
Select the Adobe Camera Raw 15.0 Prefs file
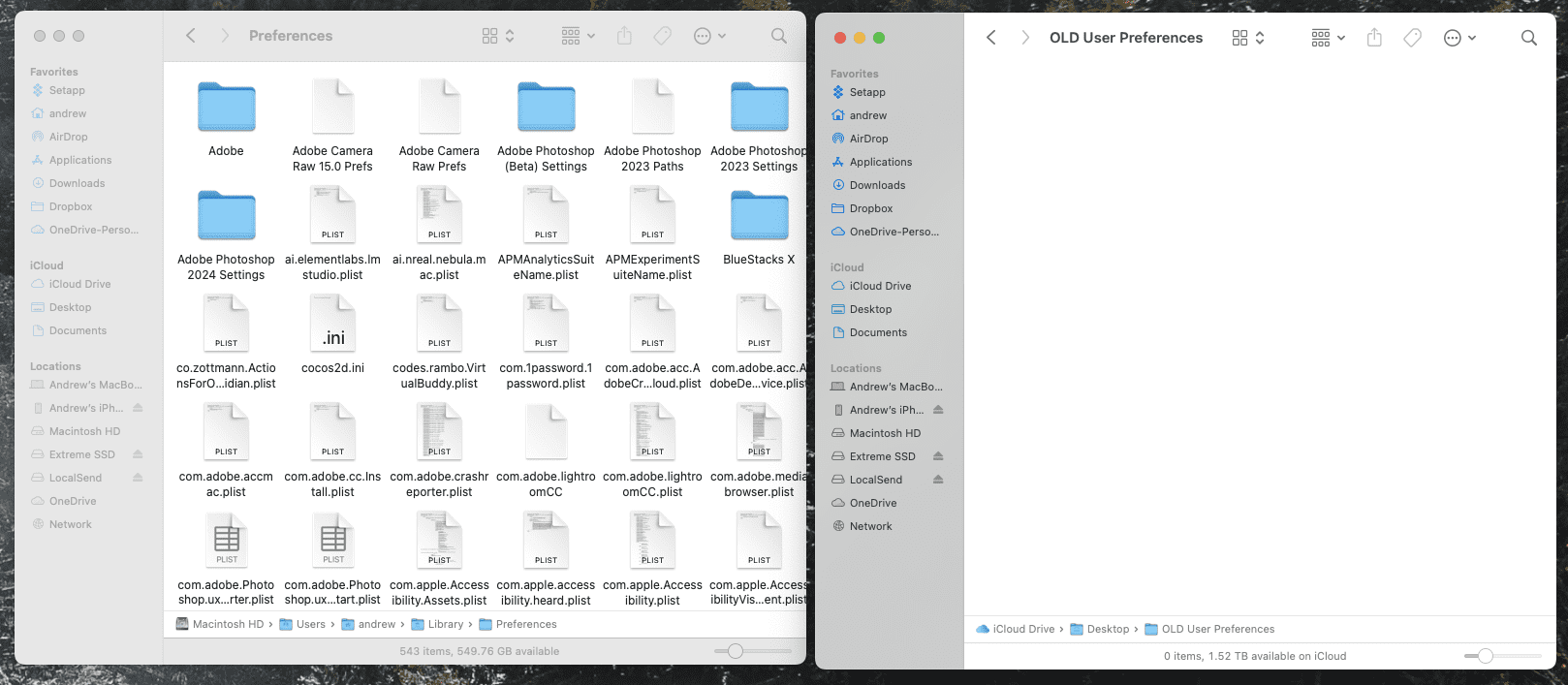(333, 107)
